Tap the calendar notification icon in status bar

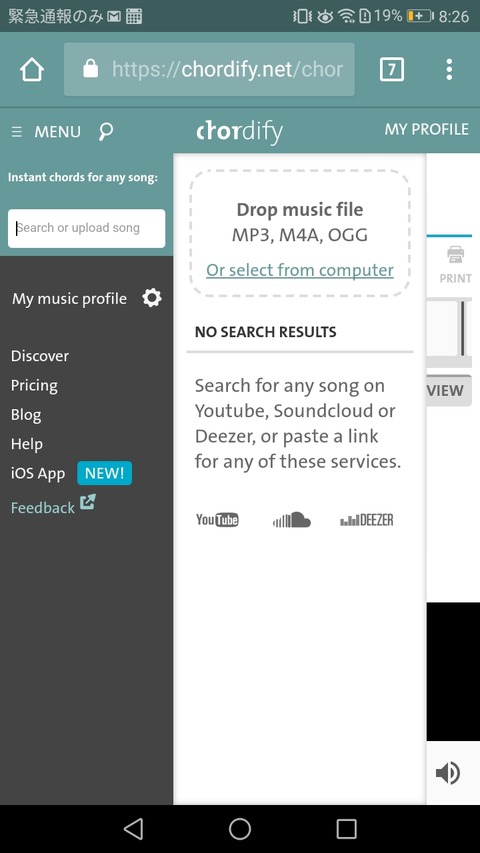134,17
